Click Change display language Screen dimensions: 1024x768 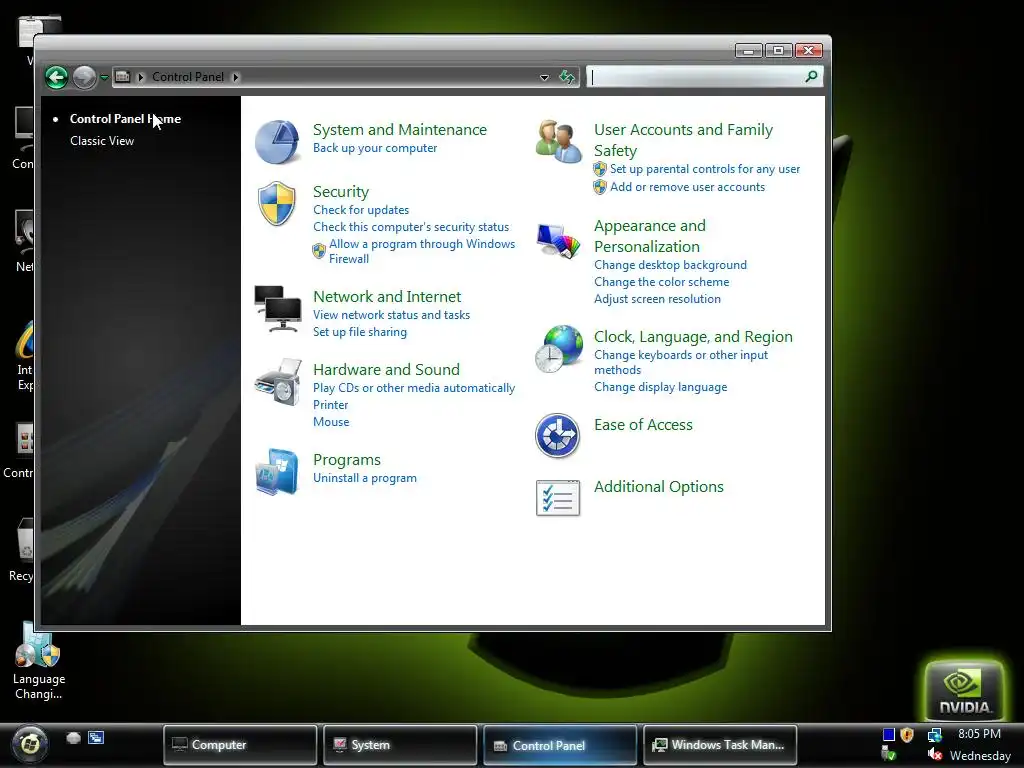click(660, 387)
